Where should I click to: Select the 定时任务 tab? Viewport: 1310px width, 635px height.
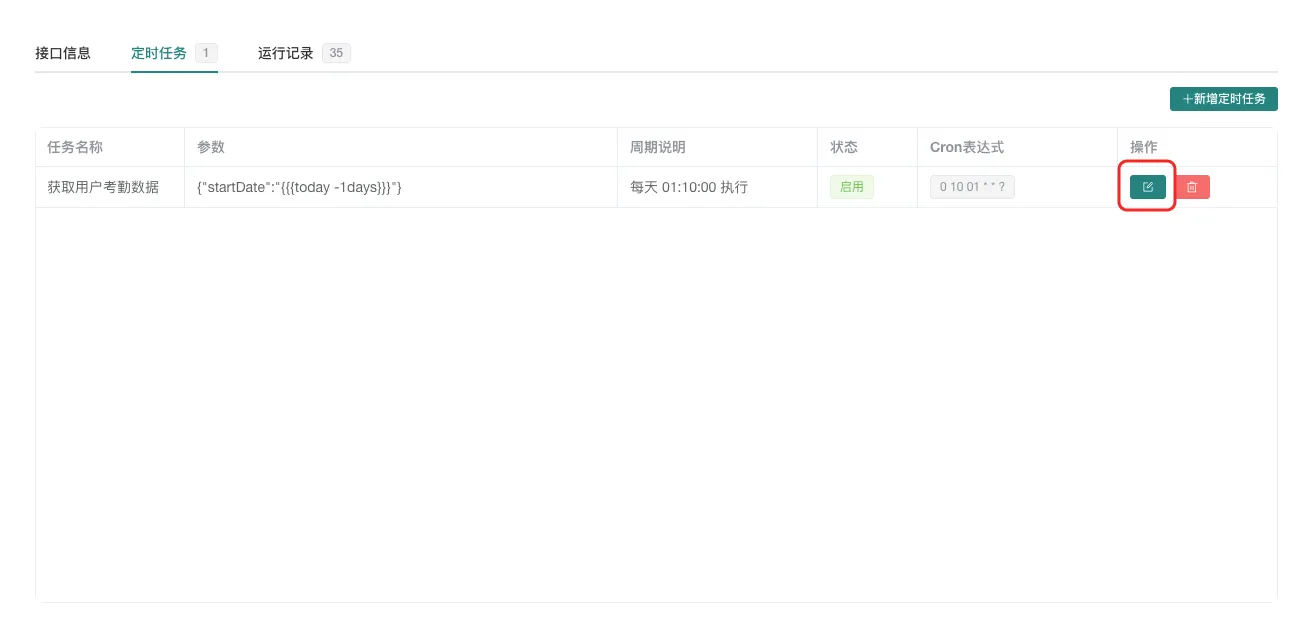coord(159,53)
